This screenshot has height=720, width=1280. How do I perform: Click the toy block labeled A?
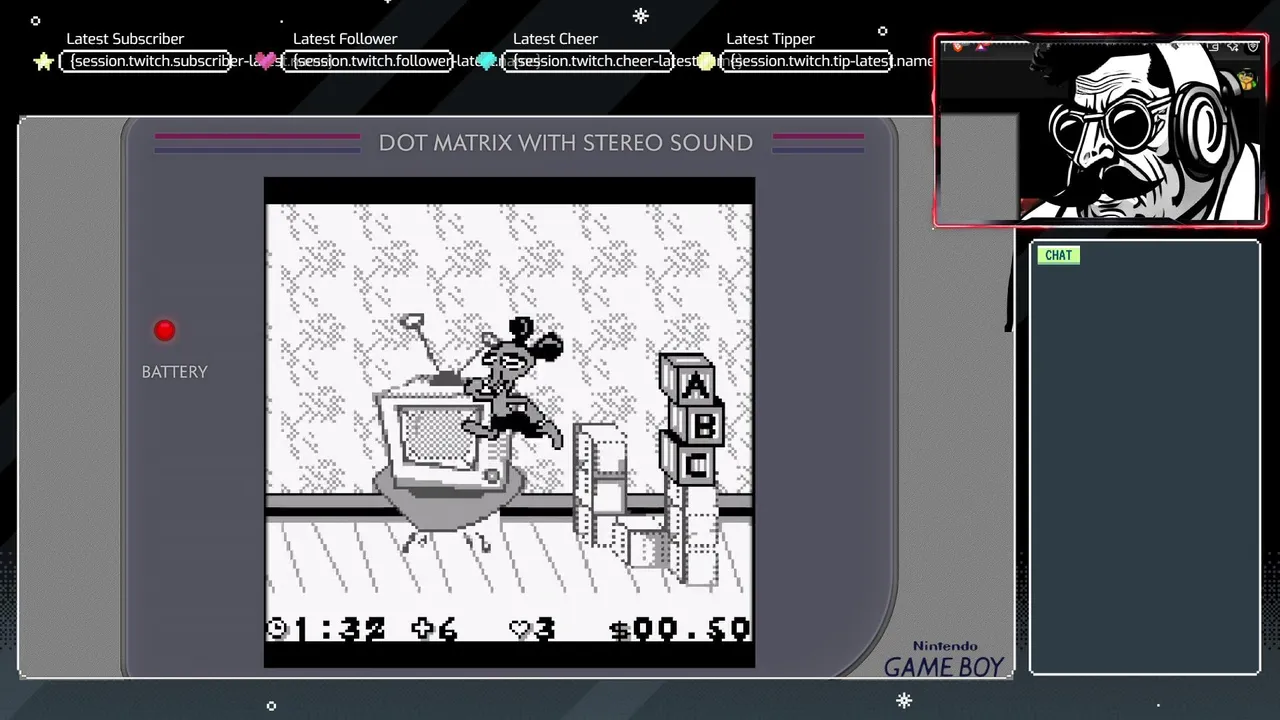[690, 379]
